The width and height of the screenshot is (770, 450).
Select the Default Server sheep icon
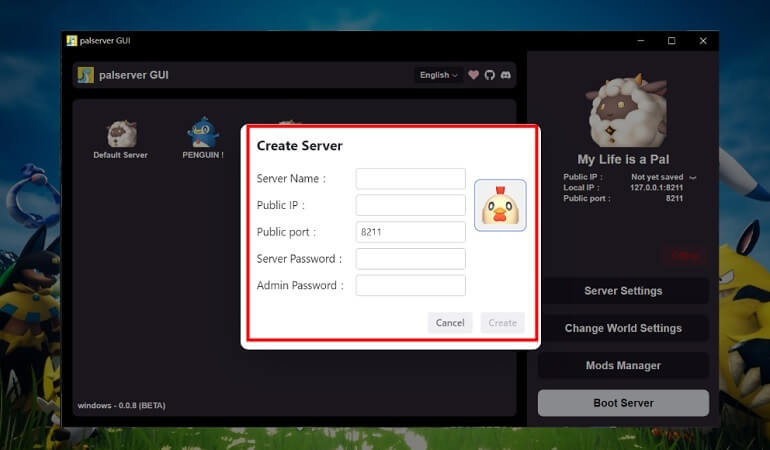tap(121, 134)
